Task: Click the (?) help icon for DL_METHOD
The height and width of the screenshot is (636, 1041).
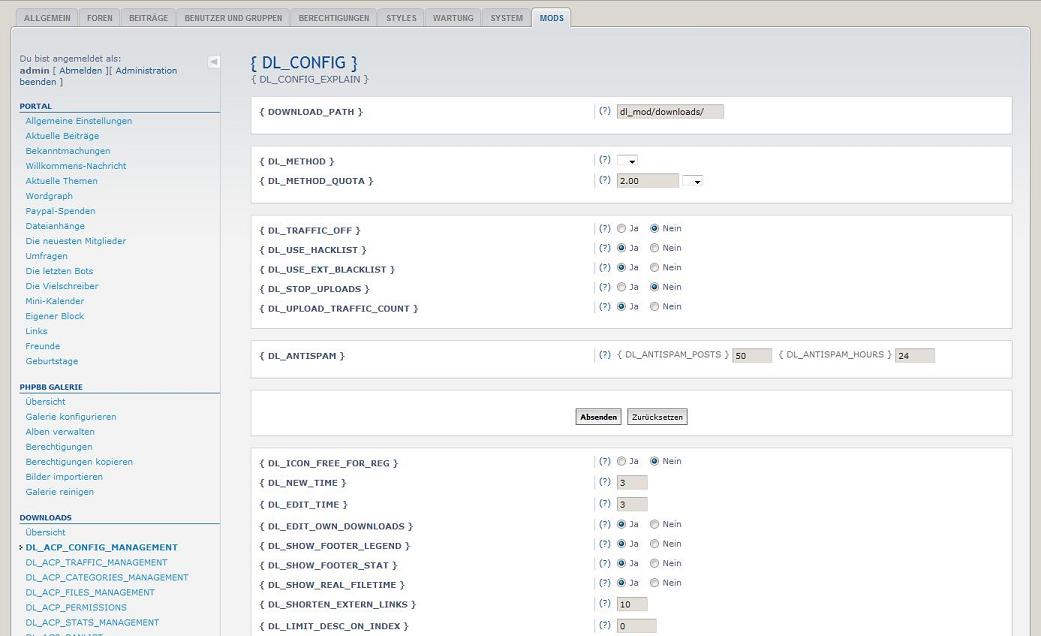Action: 604,160
